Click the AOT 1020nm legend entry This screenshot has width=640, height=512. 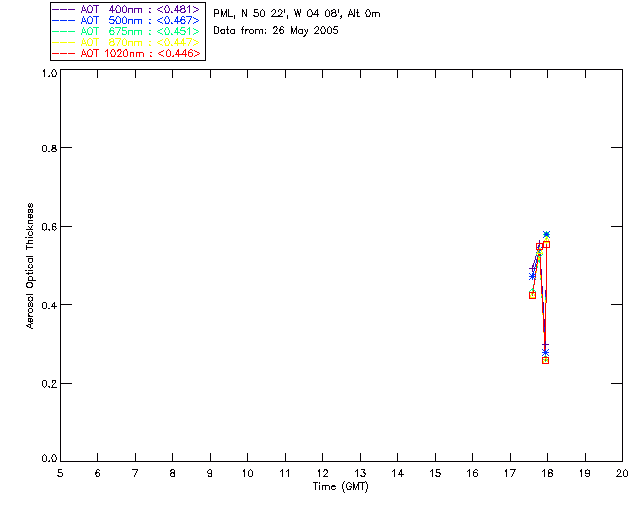point(126,53)
